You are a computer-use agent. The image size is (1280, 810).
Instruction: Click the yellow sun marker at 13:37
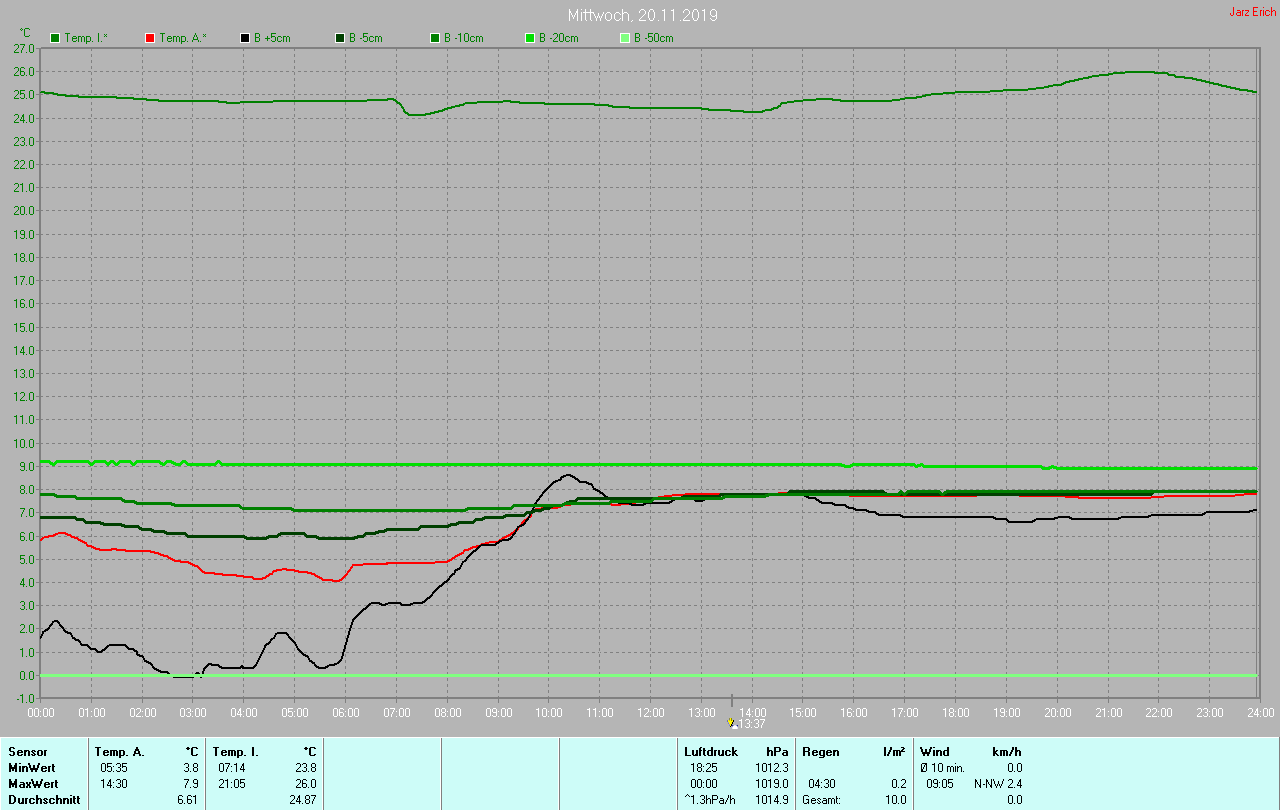click(731, 722)
